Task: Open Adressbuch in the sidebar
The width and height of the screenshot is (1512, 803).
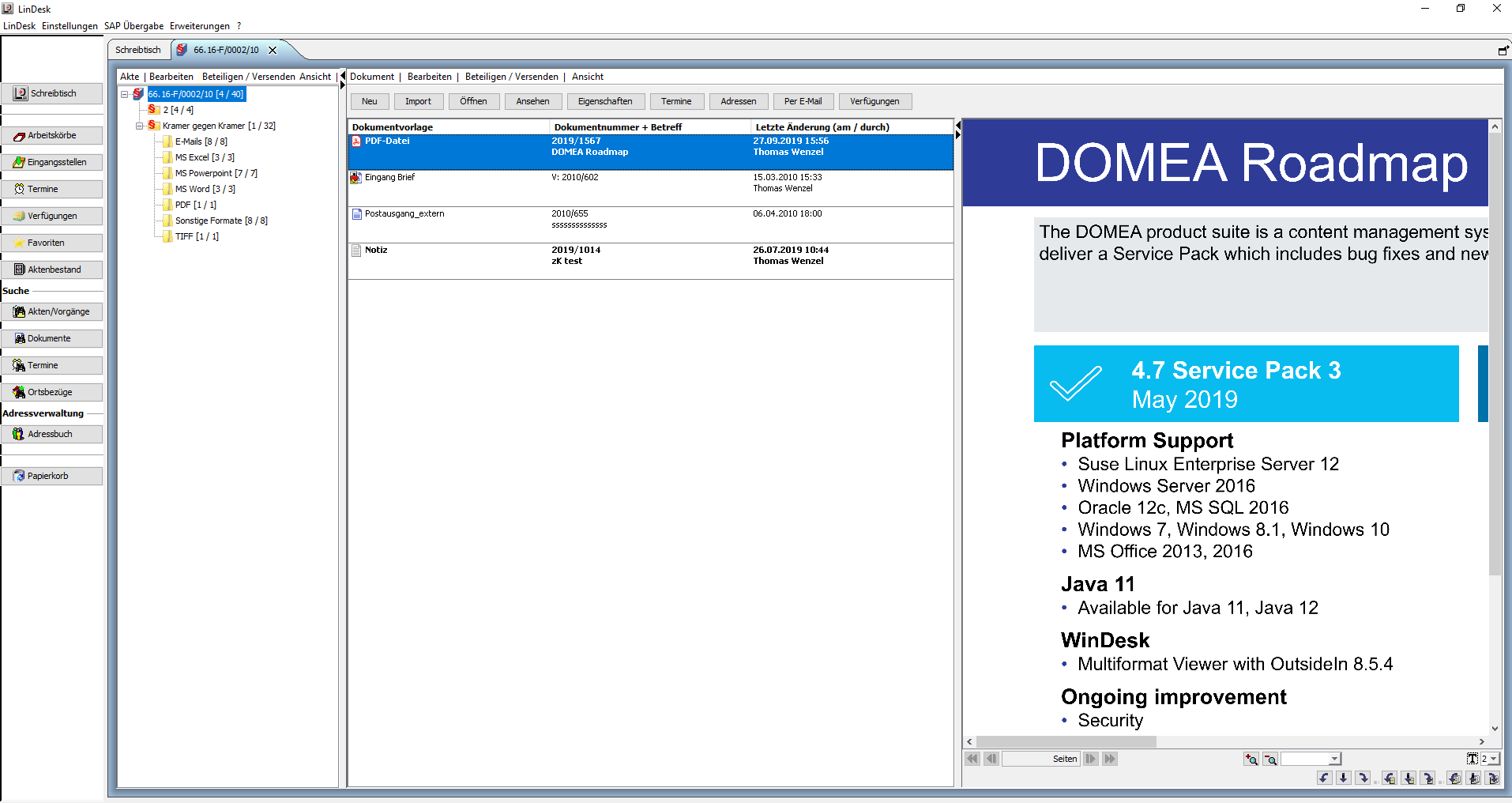Action: coord(52,434)
